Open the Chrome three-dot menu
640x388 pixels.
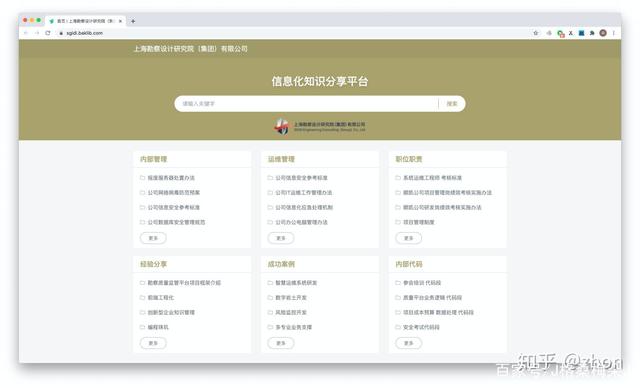(x=613, y=33)
